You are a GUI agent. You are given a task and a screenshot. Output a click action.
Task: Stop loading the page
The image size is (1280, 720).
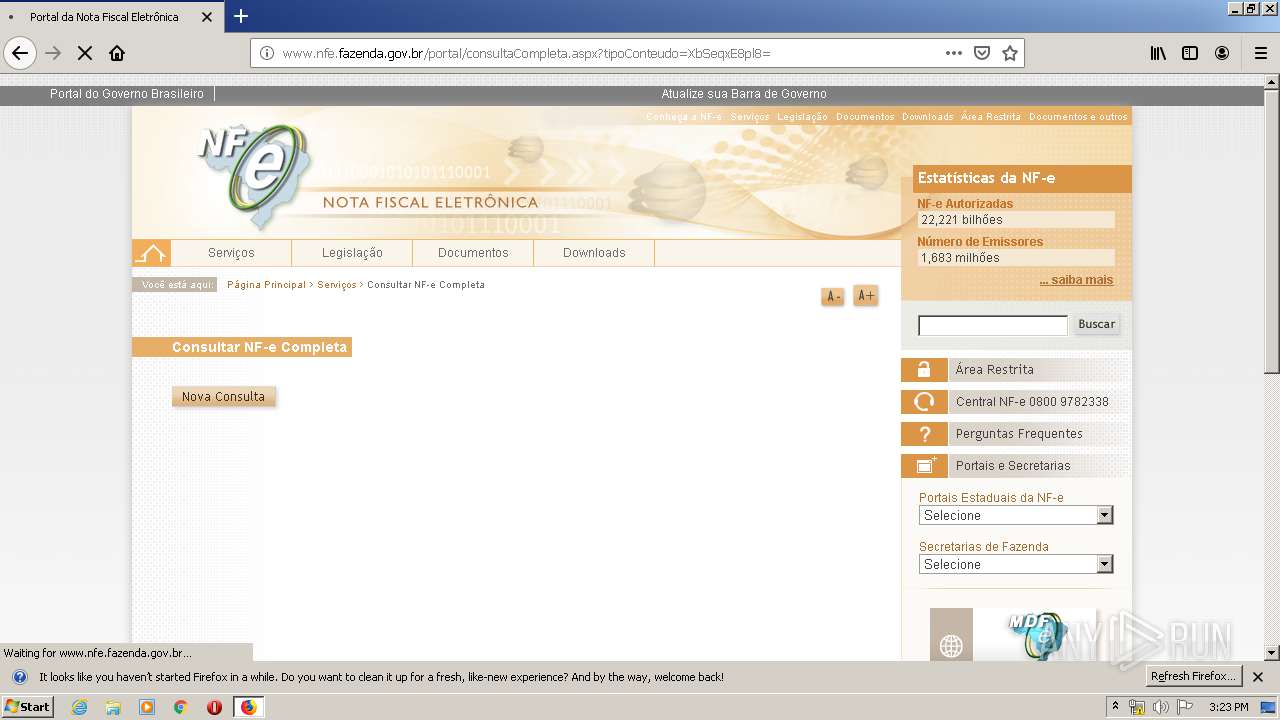[x=85, y=53]
